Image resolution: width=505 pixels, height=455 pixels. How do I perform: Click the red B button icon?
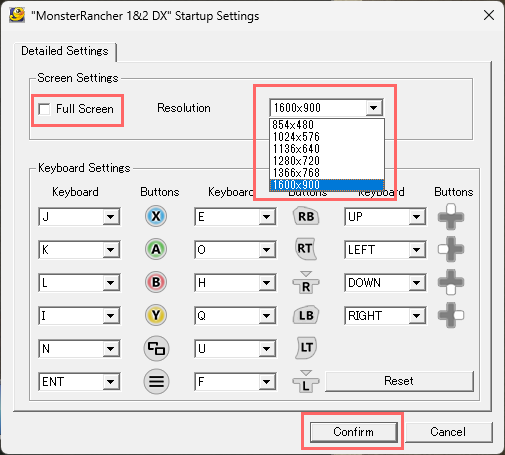tap(156, 282)
